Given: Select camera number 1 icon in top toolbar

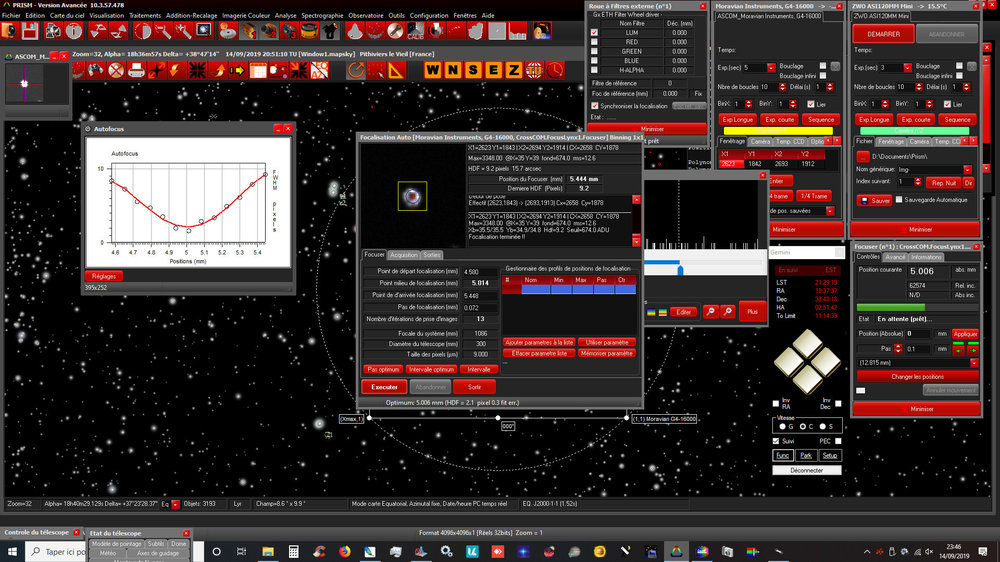Looking at the screenshot, I should [248, 31].
